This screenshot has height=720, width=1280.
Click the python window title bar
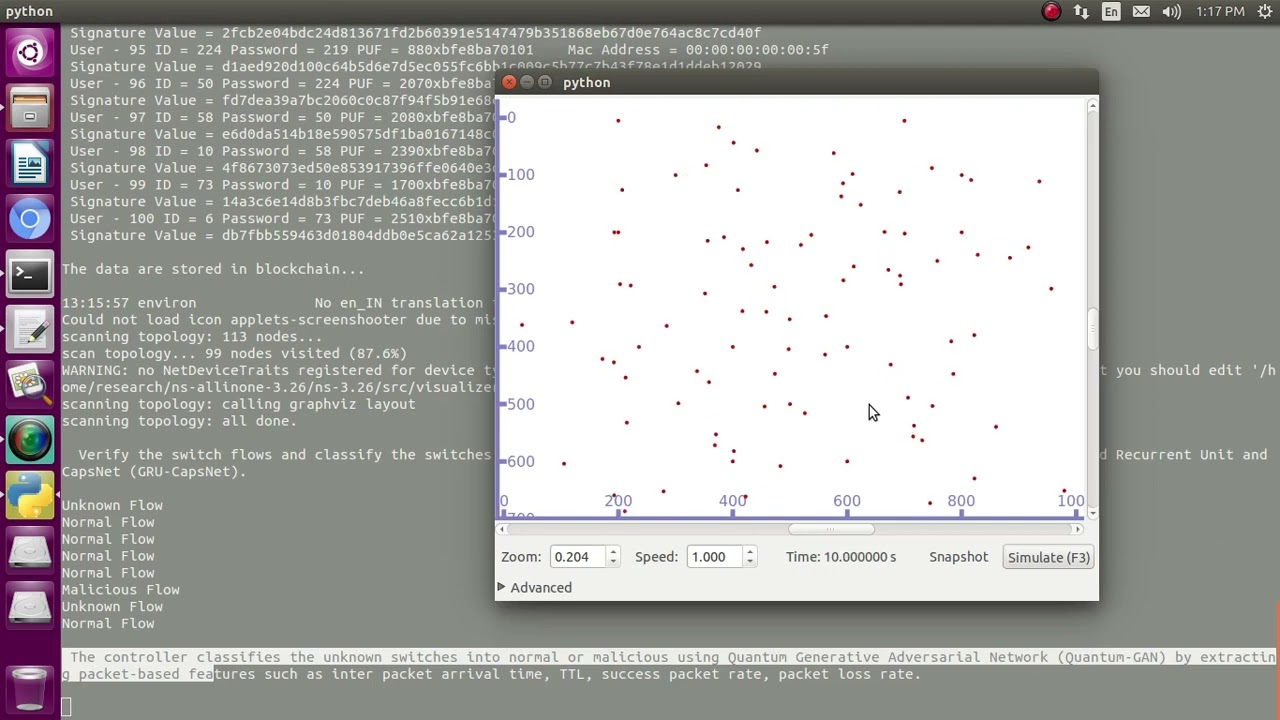pos(796,82)
